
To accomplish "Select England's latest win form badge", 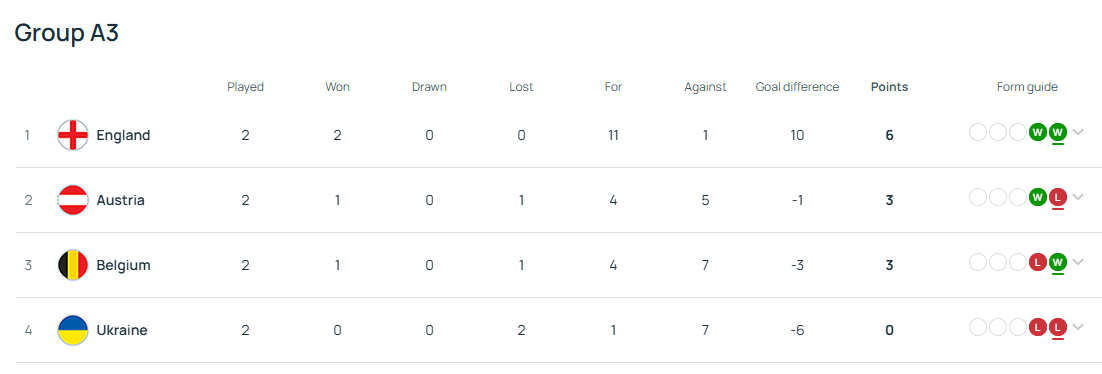I will click(x=1058, y=132).
